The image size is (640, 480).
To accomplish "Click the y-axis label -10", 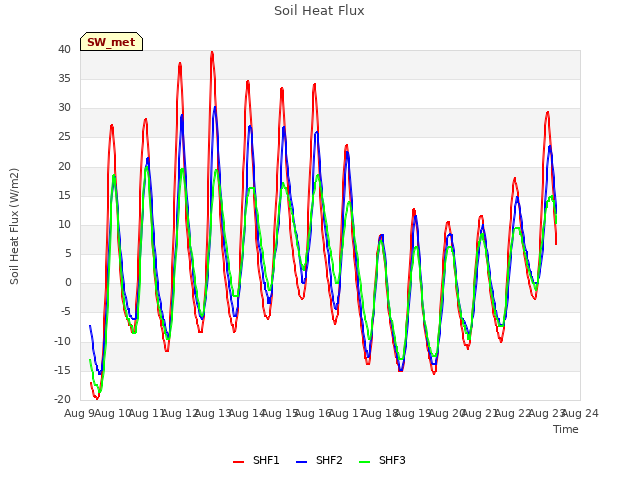I will click(x=62, y=341).
